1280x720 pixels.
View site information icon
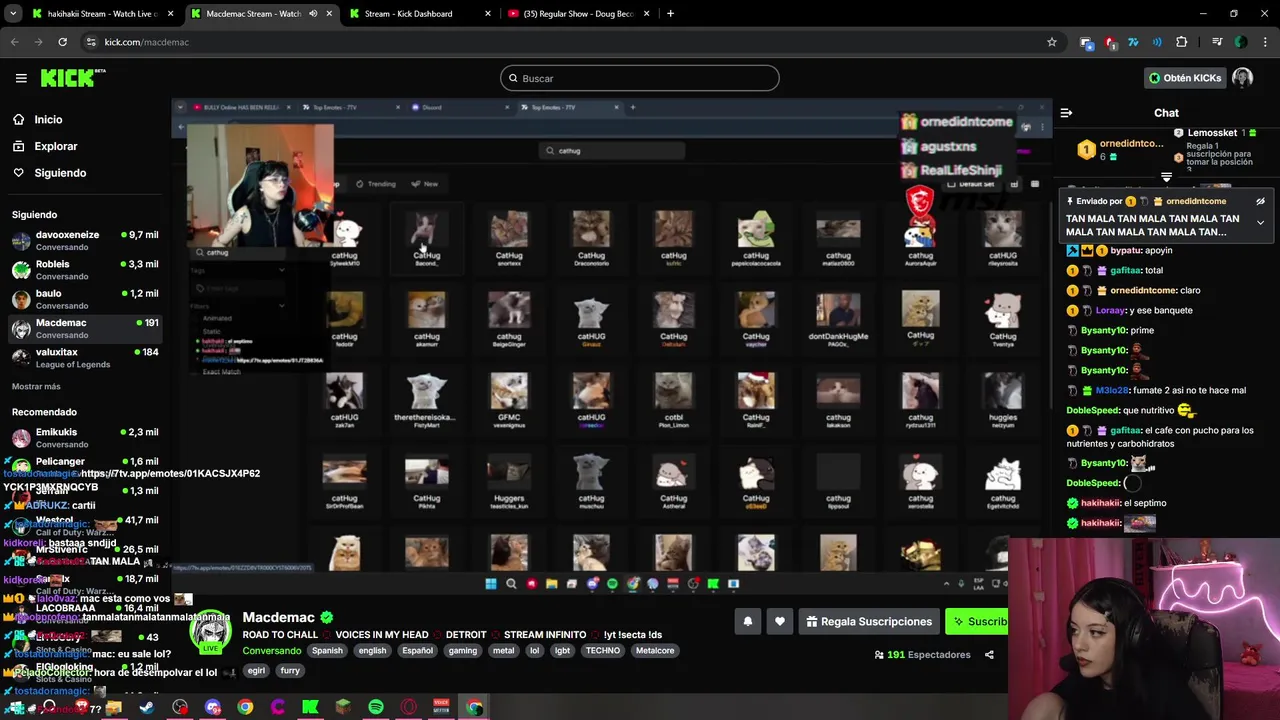point(91,42)
